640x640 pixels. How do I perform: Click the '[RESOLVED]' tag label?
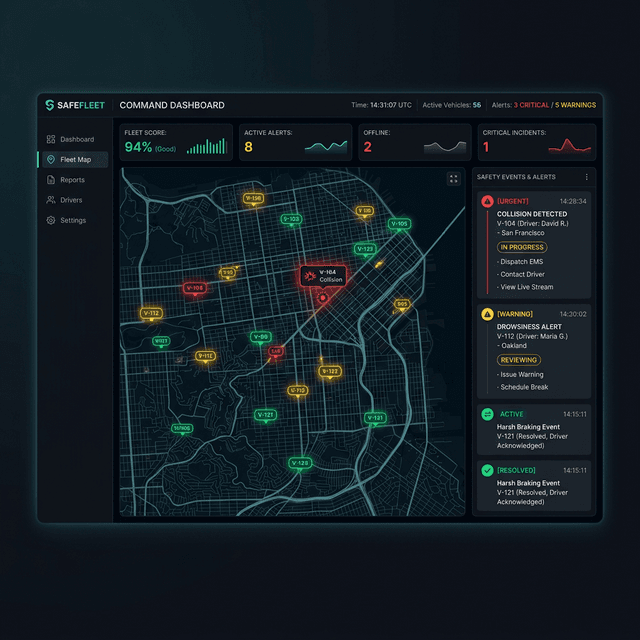(x=516, y=470)
